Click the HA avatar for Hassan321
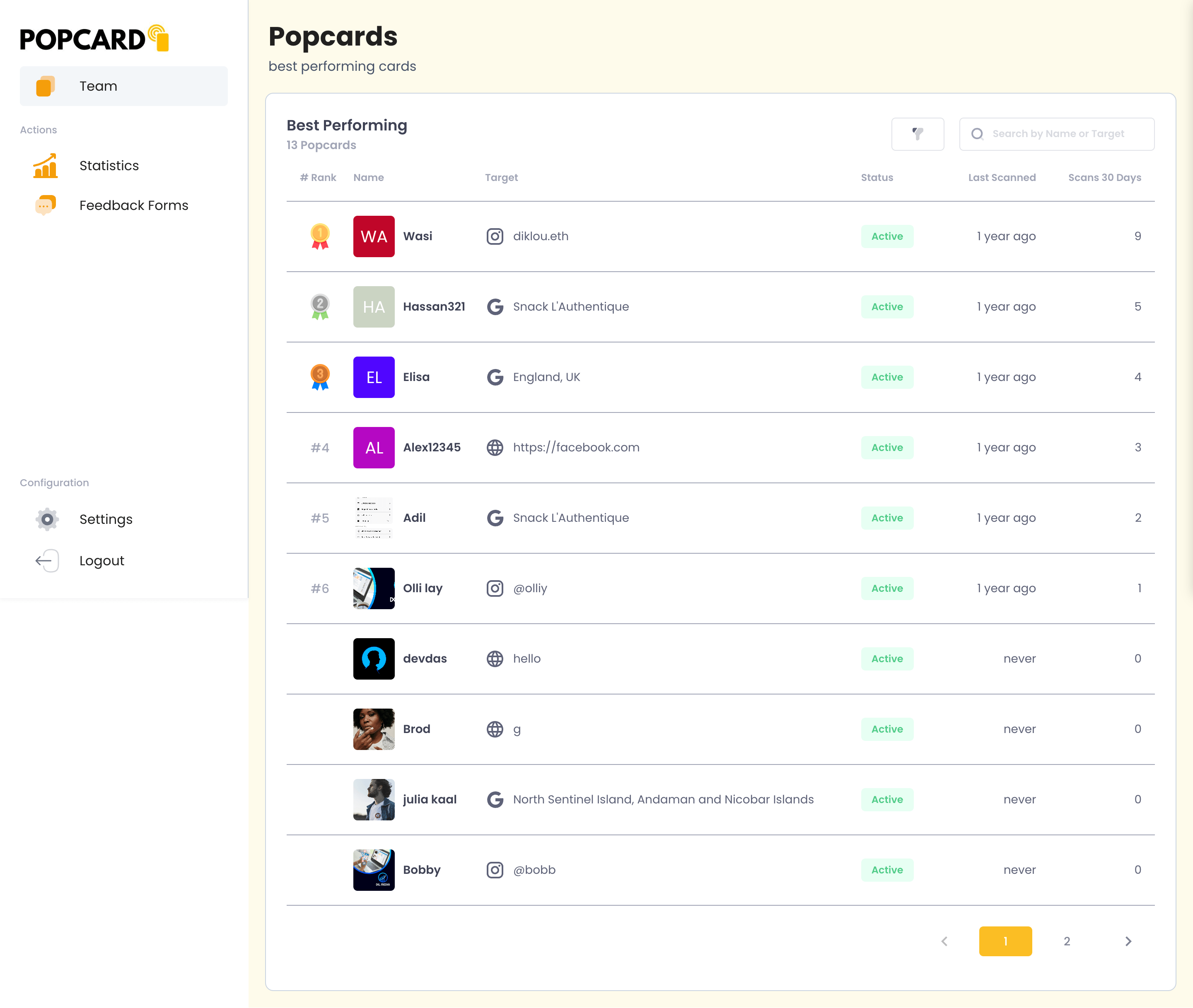This screenshot has height=1008, width=1193. (373, 306)
